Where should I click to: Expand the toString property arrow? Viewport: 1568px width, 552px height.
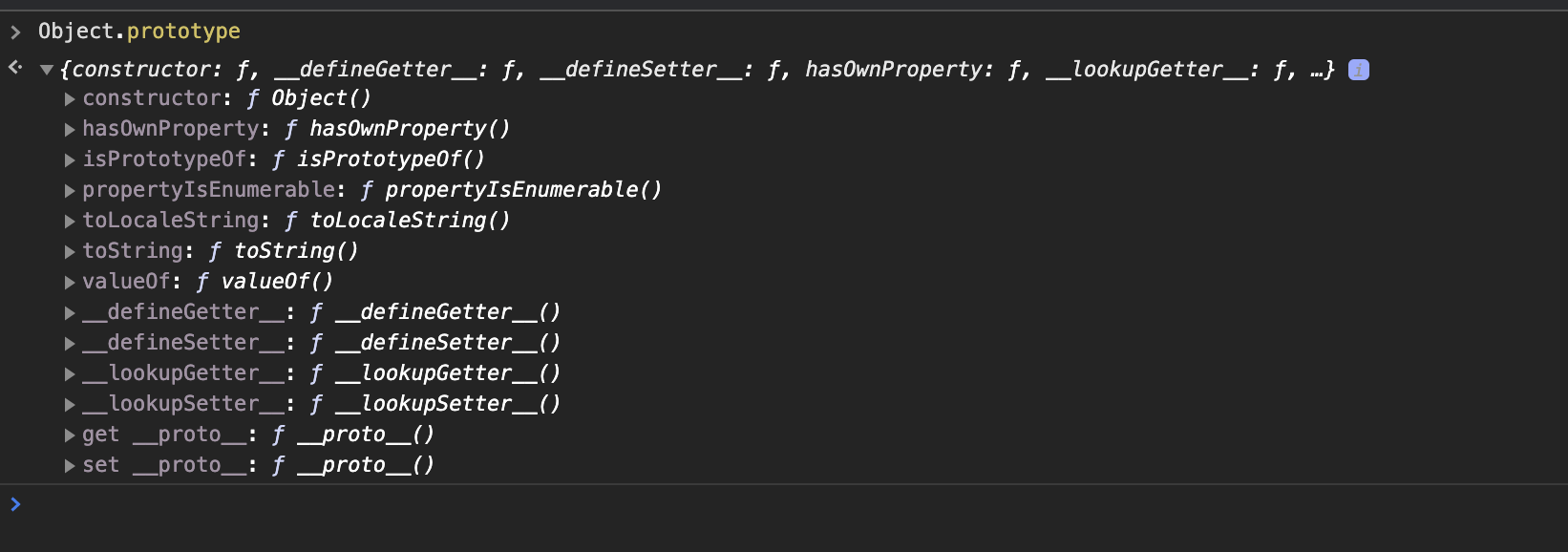[70, 252]
